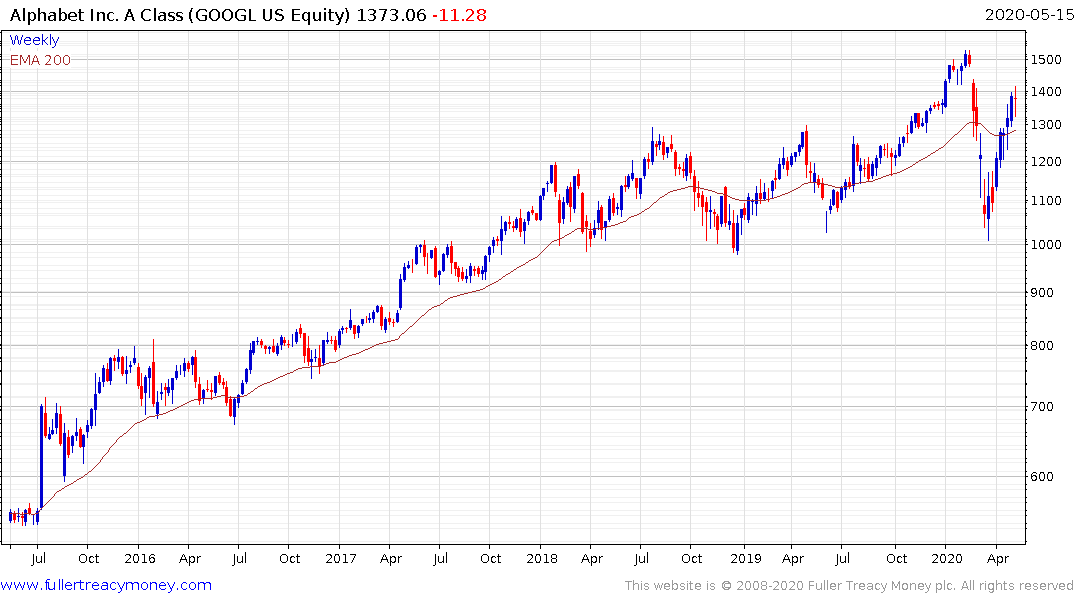
Task: Select the last price value 1373.06
Action: tap(391, 15)
